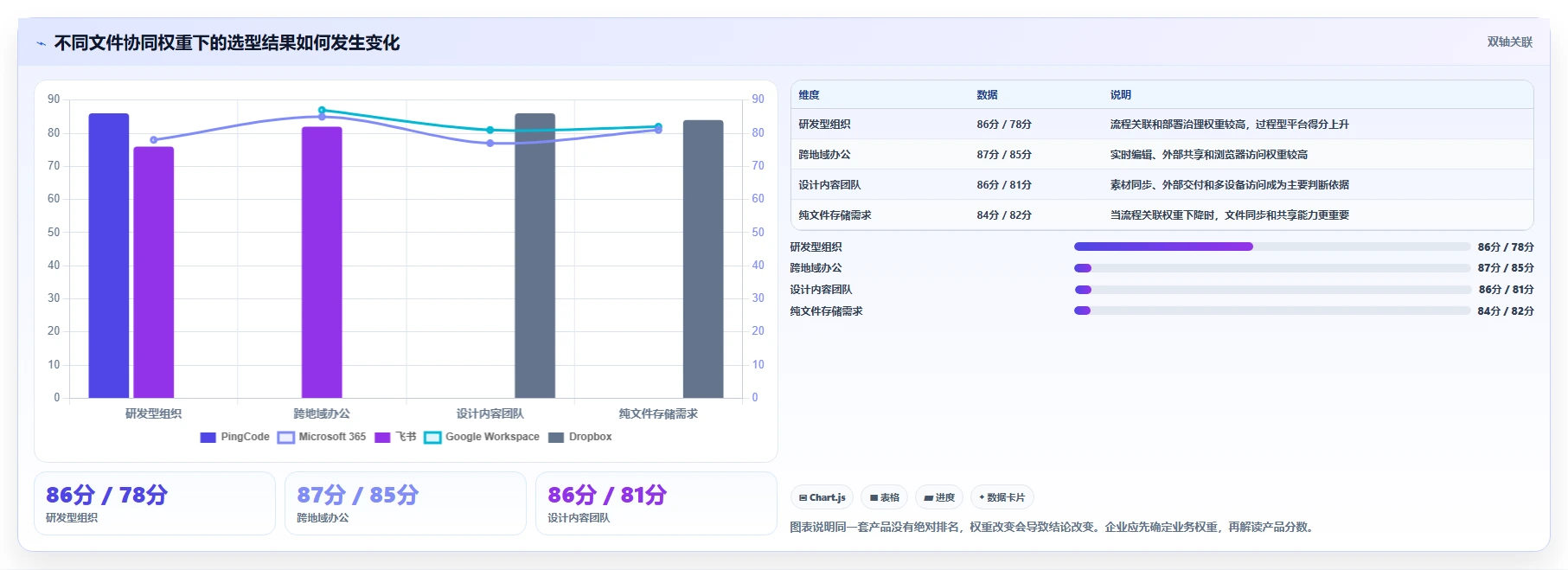Click the purple 飞书 bar for 研发型组织
The height and width of the screenshot is (570, 1568).
tap(153, 272)
